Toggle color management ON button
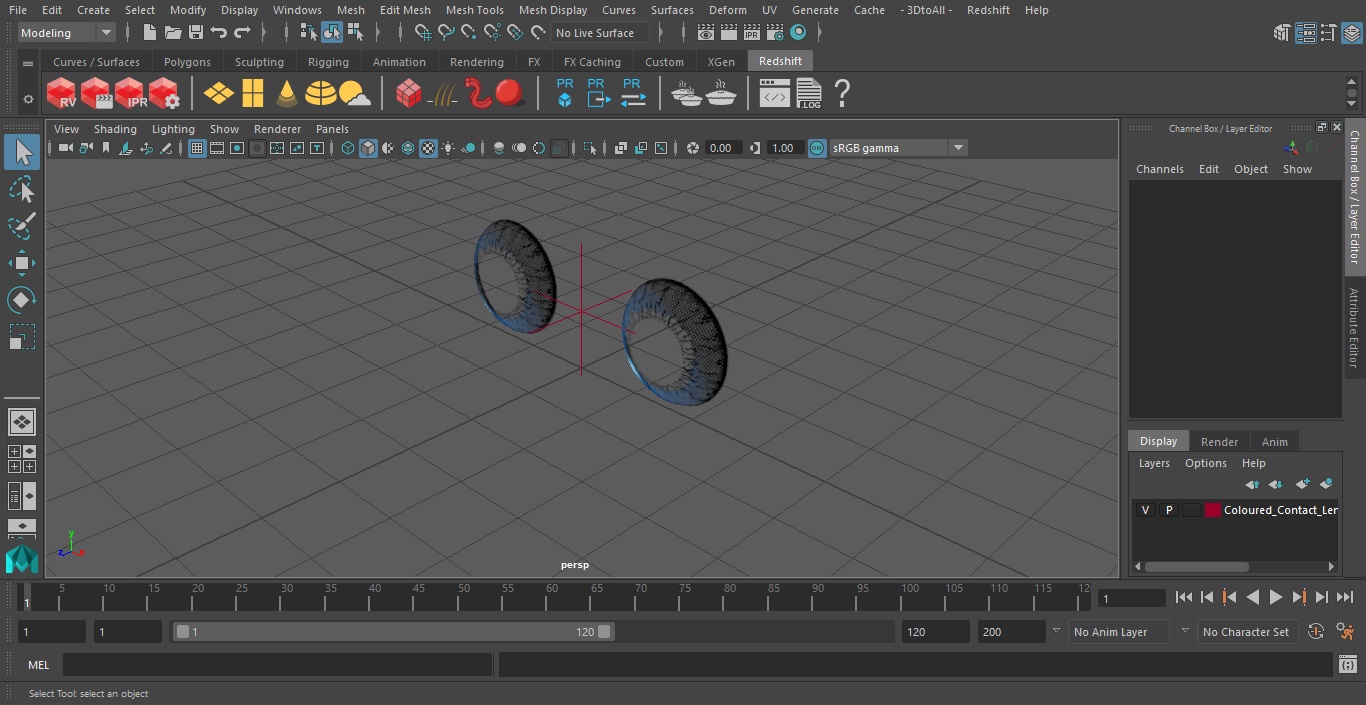Viewport: 1366px width, 705px height. [x=817, y=148]
